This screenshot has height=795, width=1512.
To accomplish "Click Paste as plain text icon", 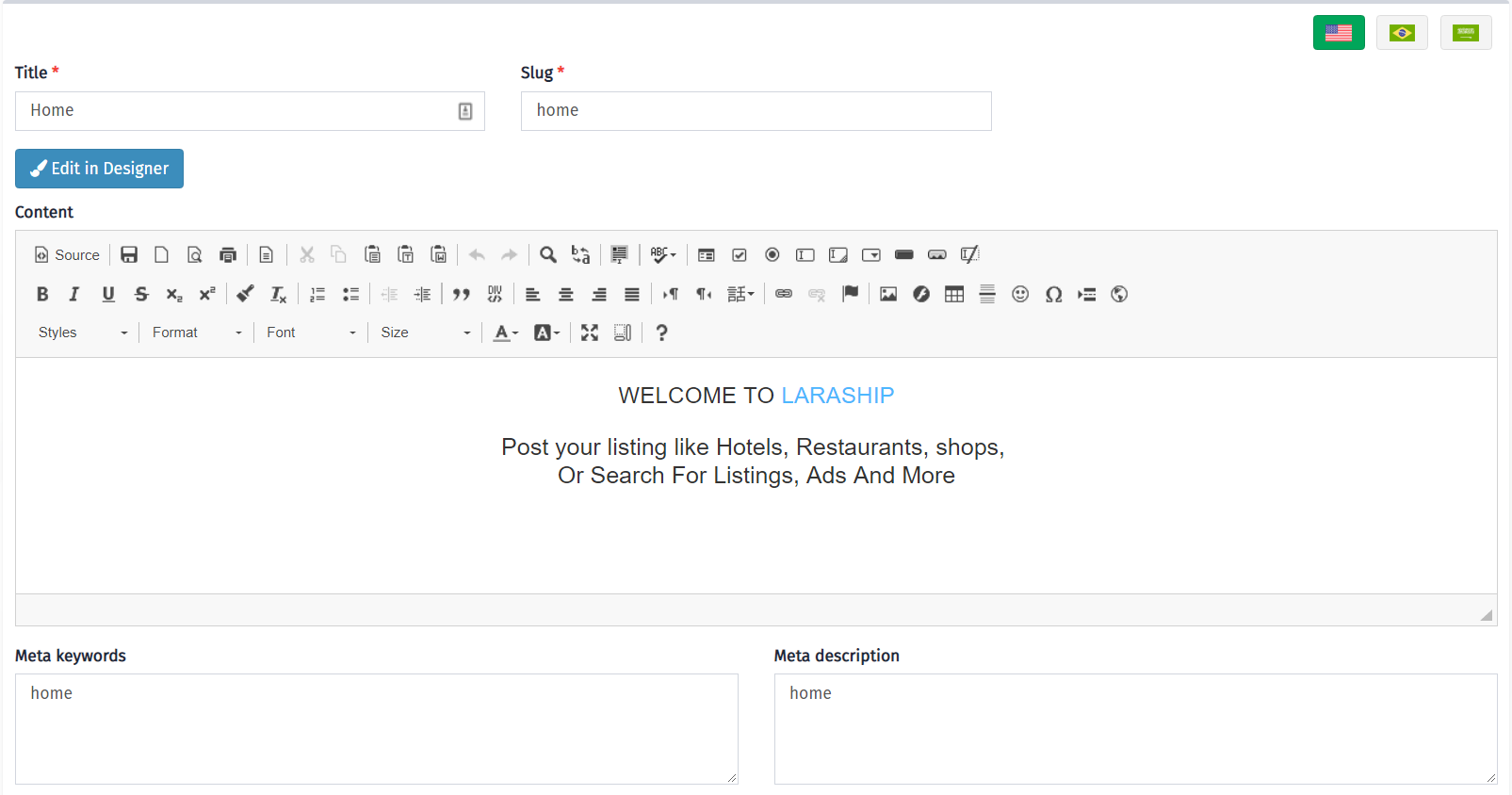I will [x=406, y=255].
